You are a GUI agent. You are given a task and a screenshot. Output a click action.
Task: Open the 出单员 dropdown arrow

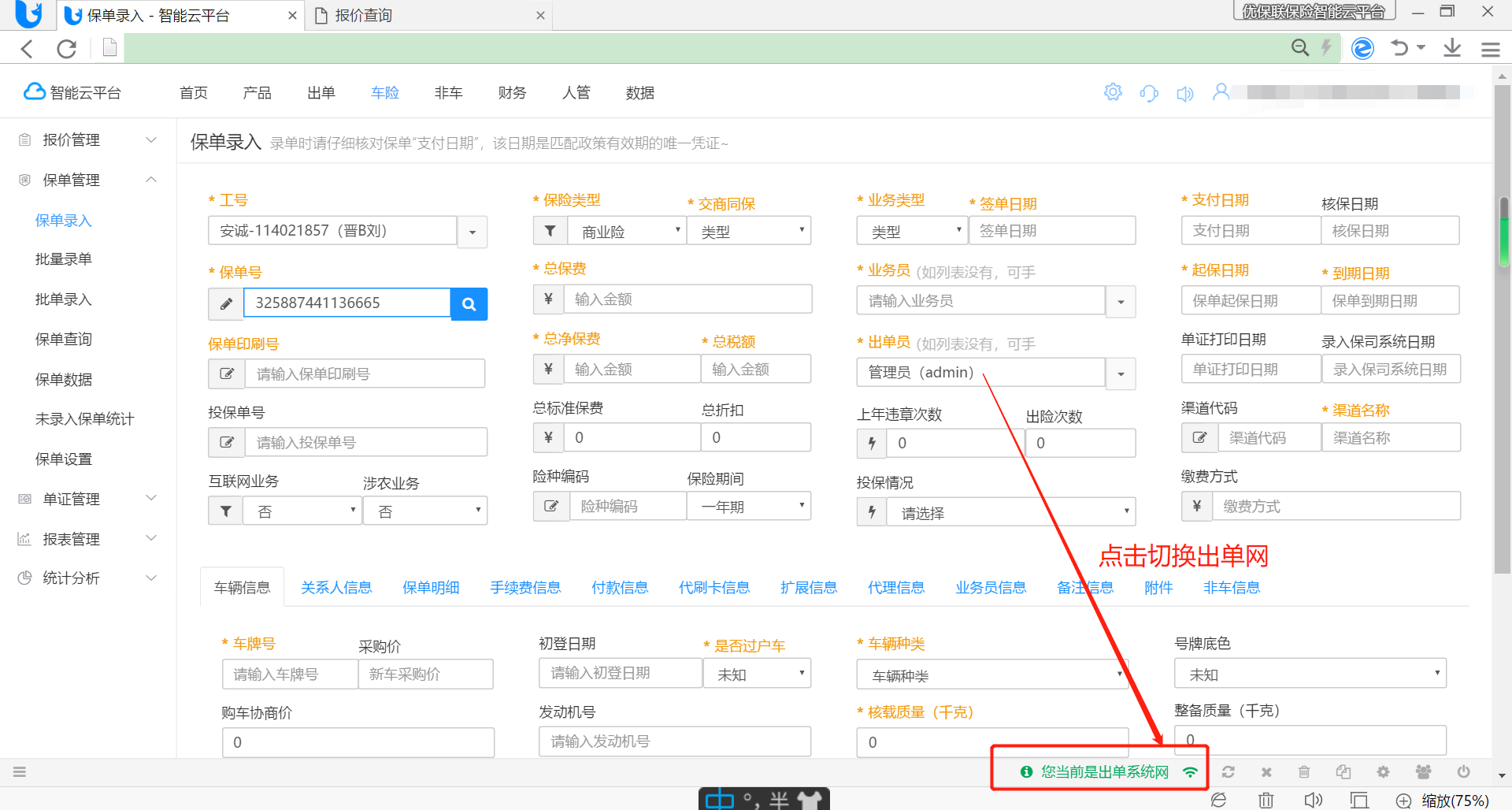tap(1121, 373)
